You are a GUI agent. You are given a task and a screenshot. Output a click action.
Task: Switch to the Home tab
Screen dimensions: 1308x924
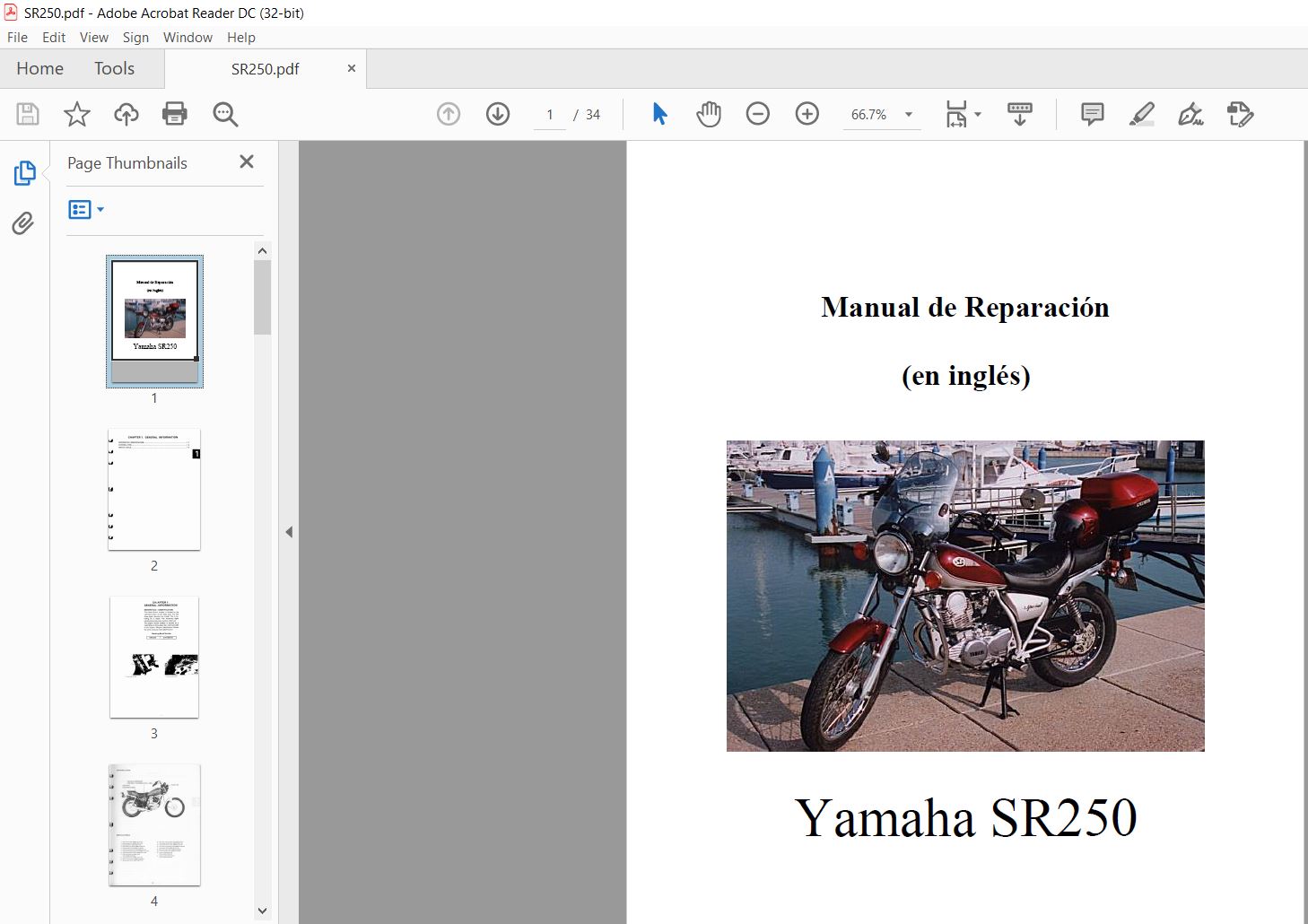pyautogui.click(x=39, y=68)
